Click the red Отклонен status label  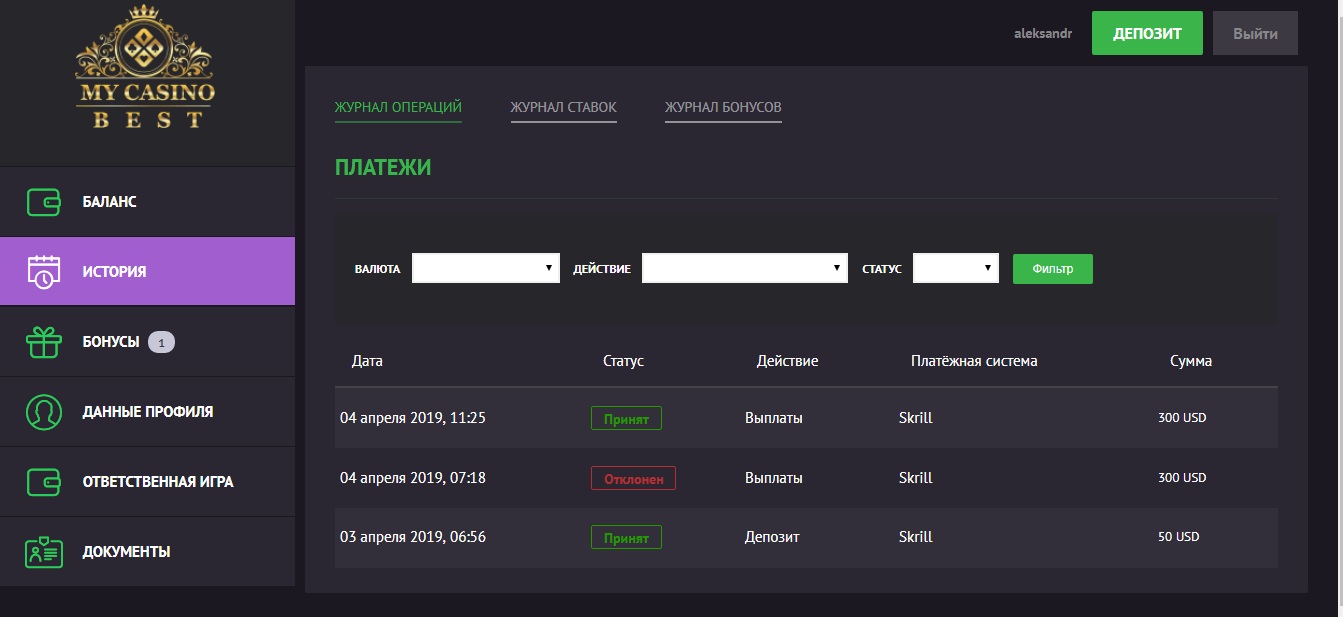(x=633, y=478)
